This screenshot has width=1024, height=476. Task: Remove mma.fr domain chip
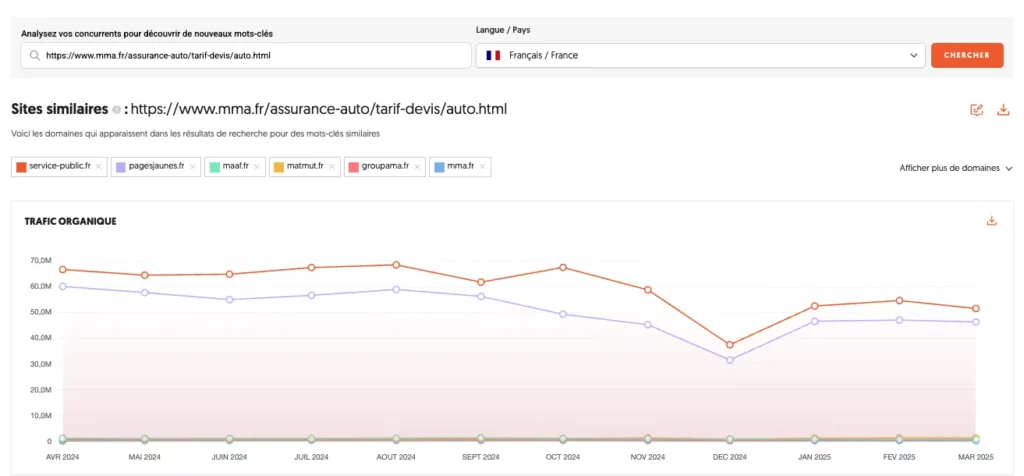pos(482,167)
